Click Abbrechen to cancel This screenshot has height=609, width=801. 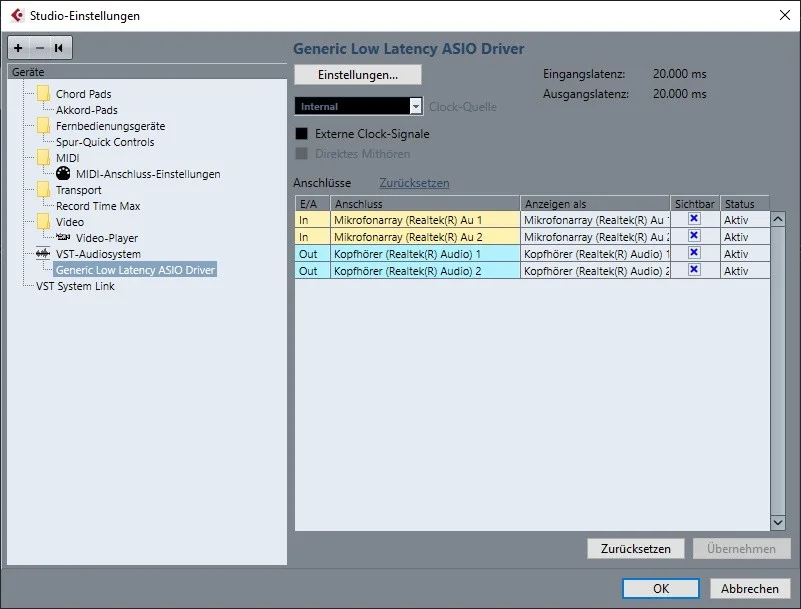pyautogui.click(x=750, y=589)
